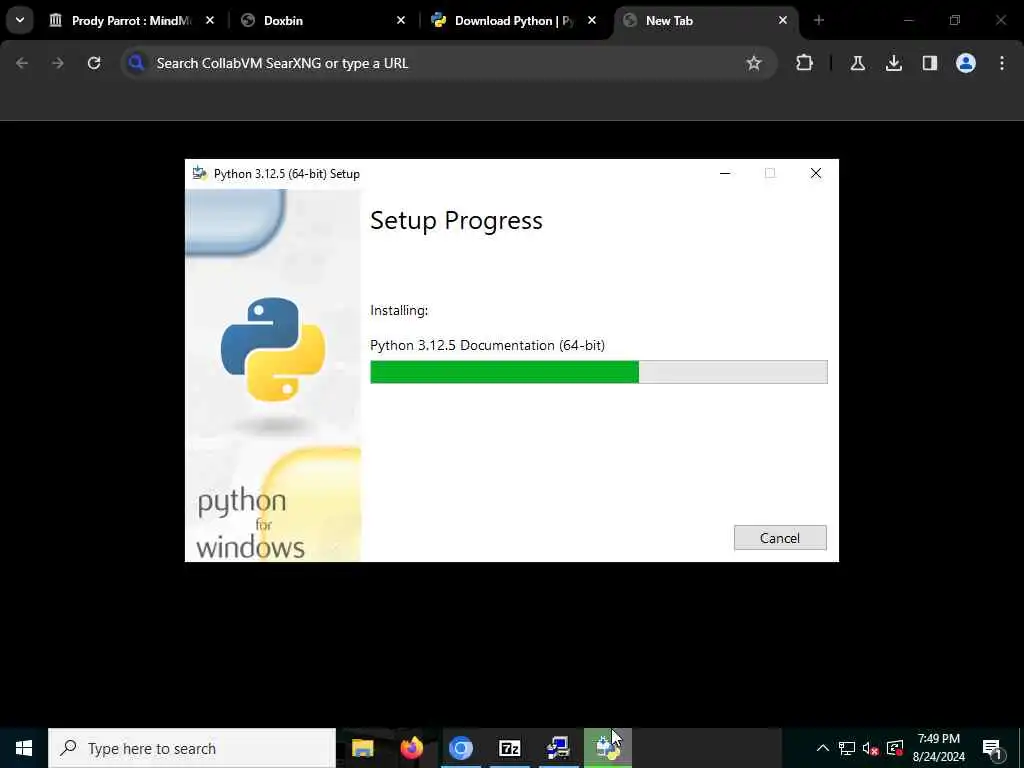Click the Python Setup title bar icon
The width and height of the screenshot is (1024, 768).
(x=200, y=173)
